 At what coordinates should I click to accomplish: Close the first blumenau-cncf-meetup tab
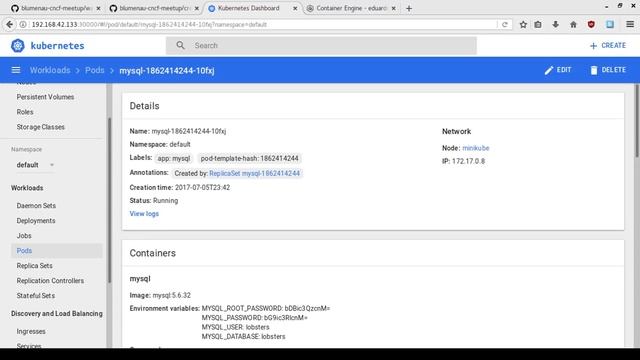pos(98,8)
